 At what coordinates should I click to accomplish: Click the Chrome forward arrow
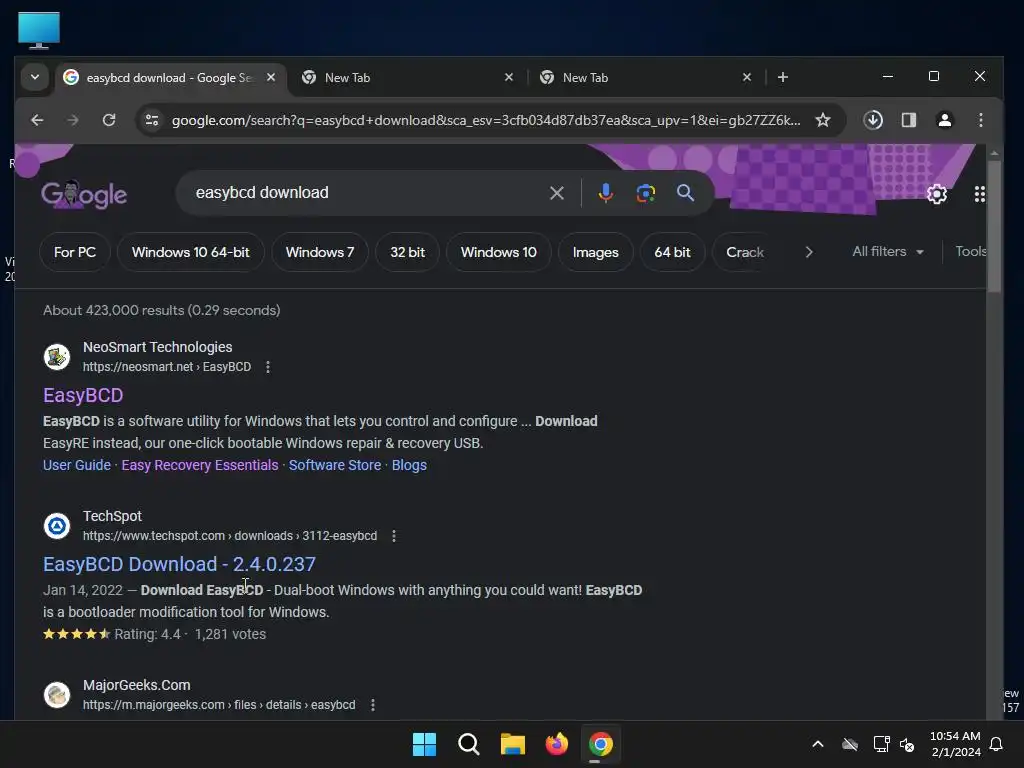tap(72, 120)
